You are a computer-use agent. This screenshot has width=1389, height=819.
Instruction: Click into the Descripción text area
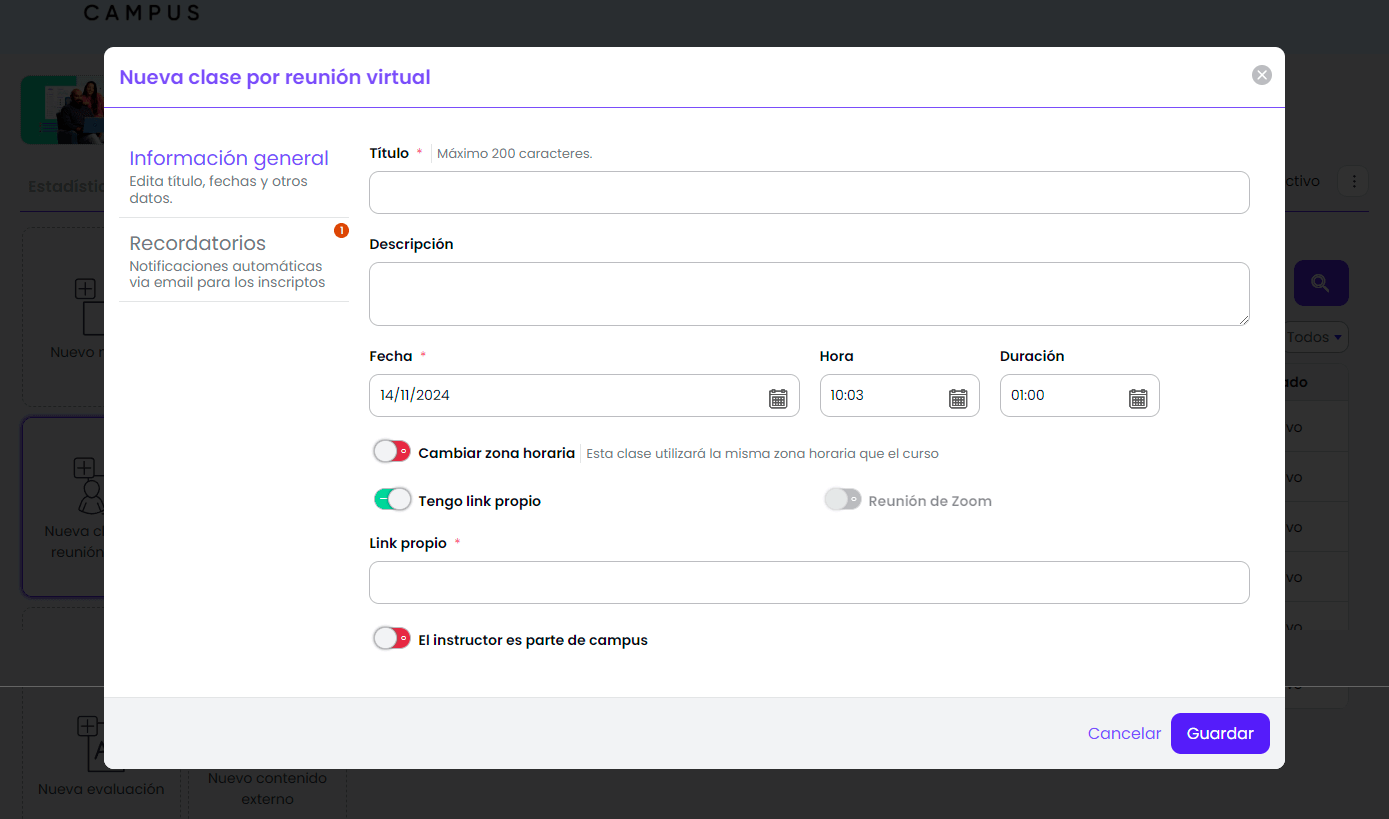click(809, 294)
